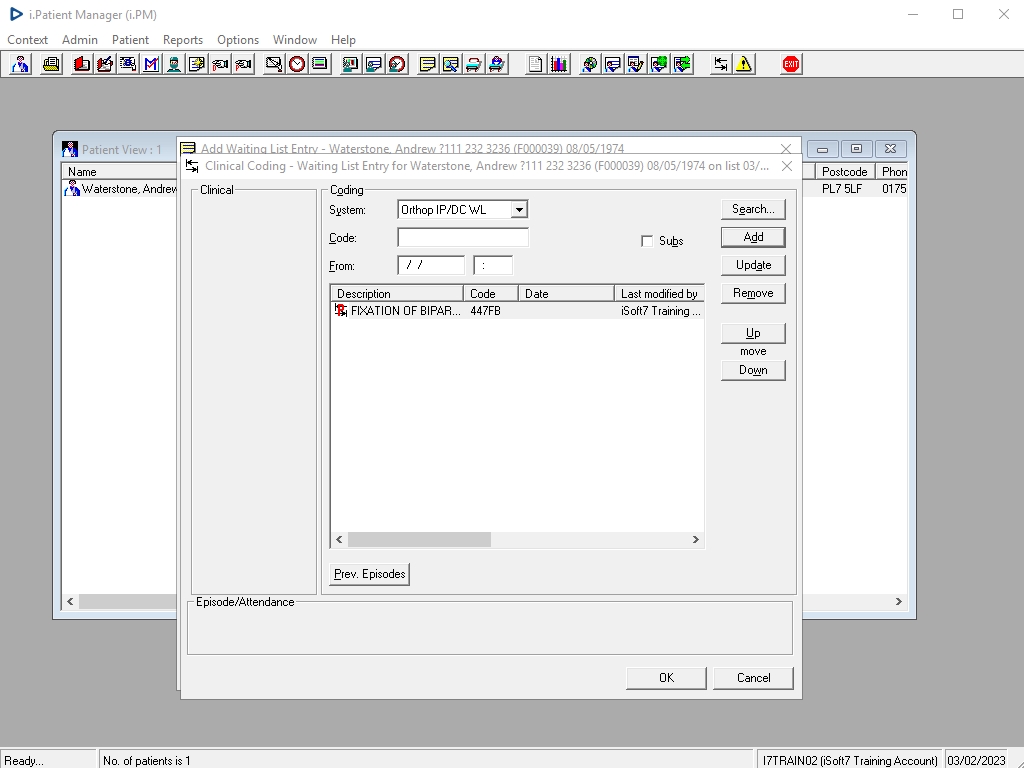Click the standalone red clock toolbar icon
Screen dimensions: 1024x768
[x=296, y=64]
